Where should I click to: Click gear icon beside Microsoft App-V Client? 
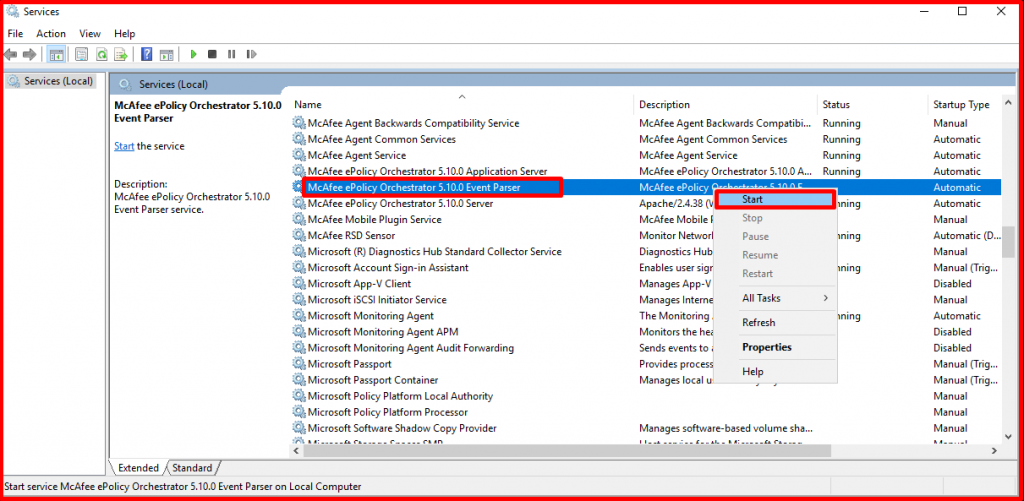pyautogui.click(x=298, y=283)
